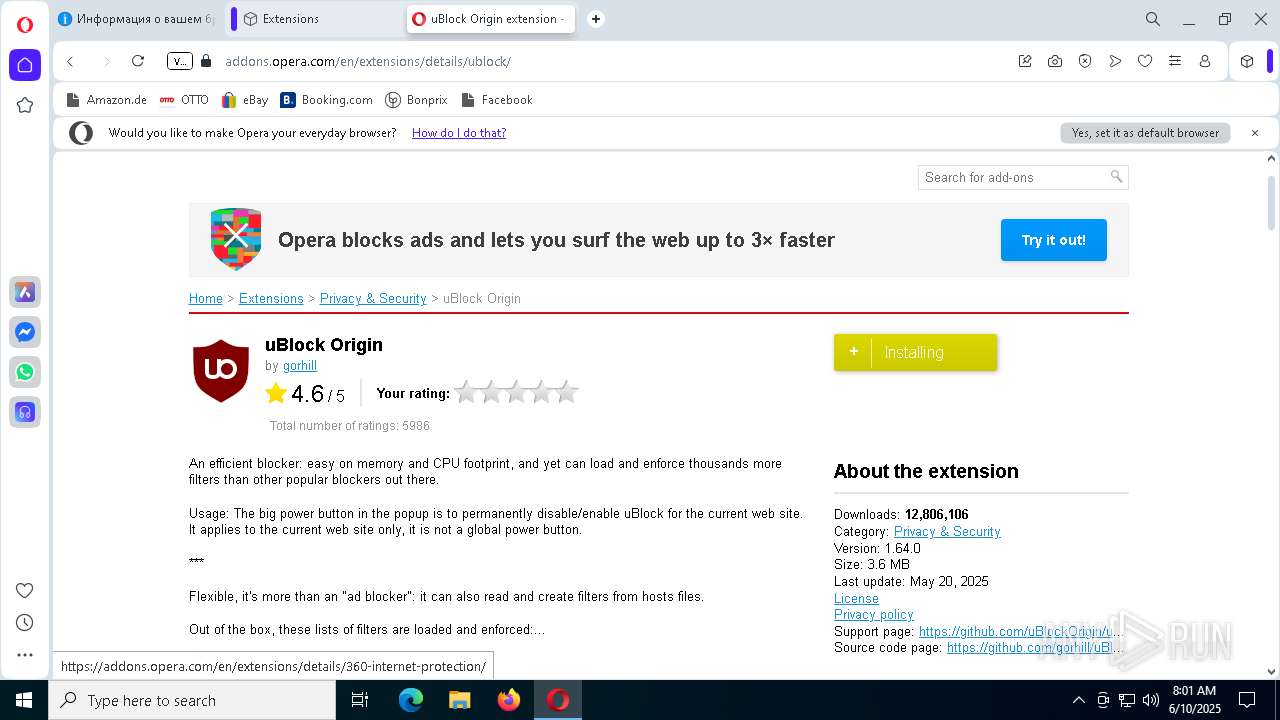
Task: Launch the Aria AI sidebar icon
Action: point(25,292)
